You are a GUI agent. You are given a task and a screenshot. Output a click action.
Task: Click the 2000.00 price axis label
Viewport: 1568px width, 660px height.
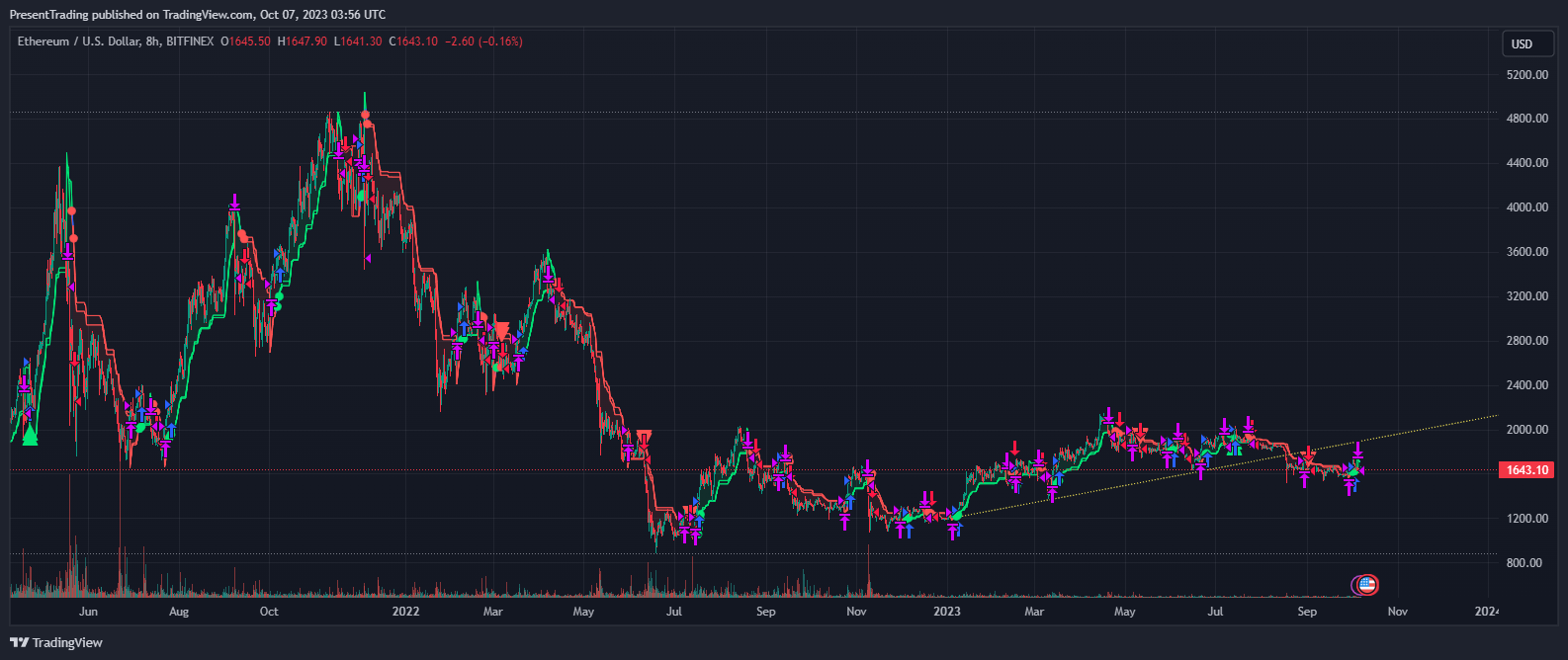click(x=1526, y=430)
